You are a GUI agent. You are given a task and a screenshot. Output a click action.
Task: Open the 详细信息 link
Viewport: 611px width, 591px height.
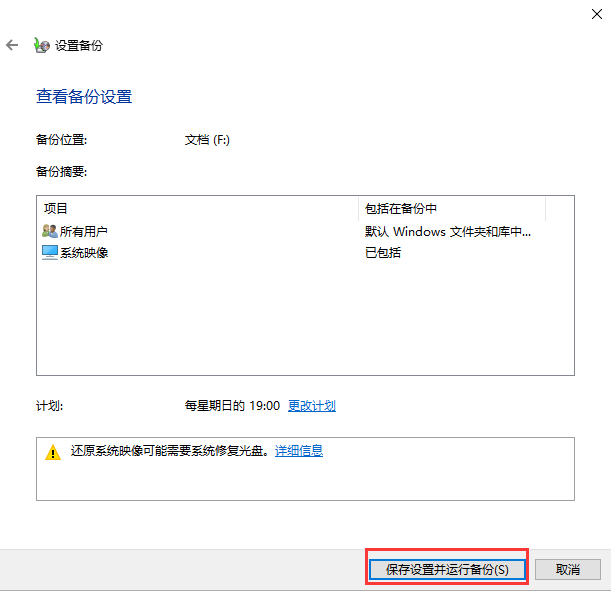coord(299,451)
